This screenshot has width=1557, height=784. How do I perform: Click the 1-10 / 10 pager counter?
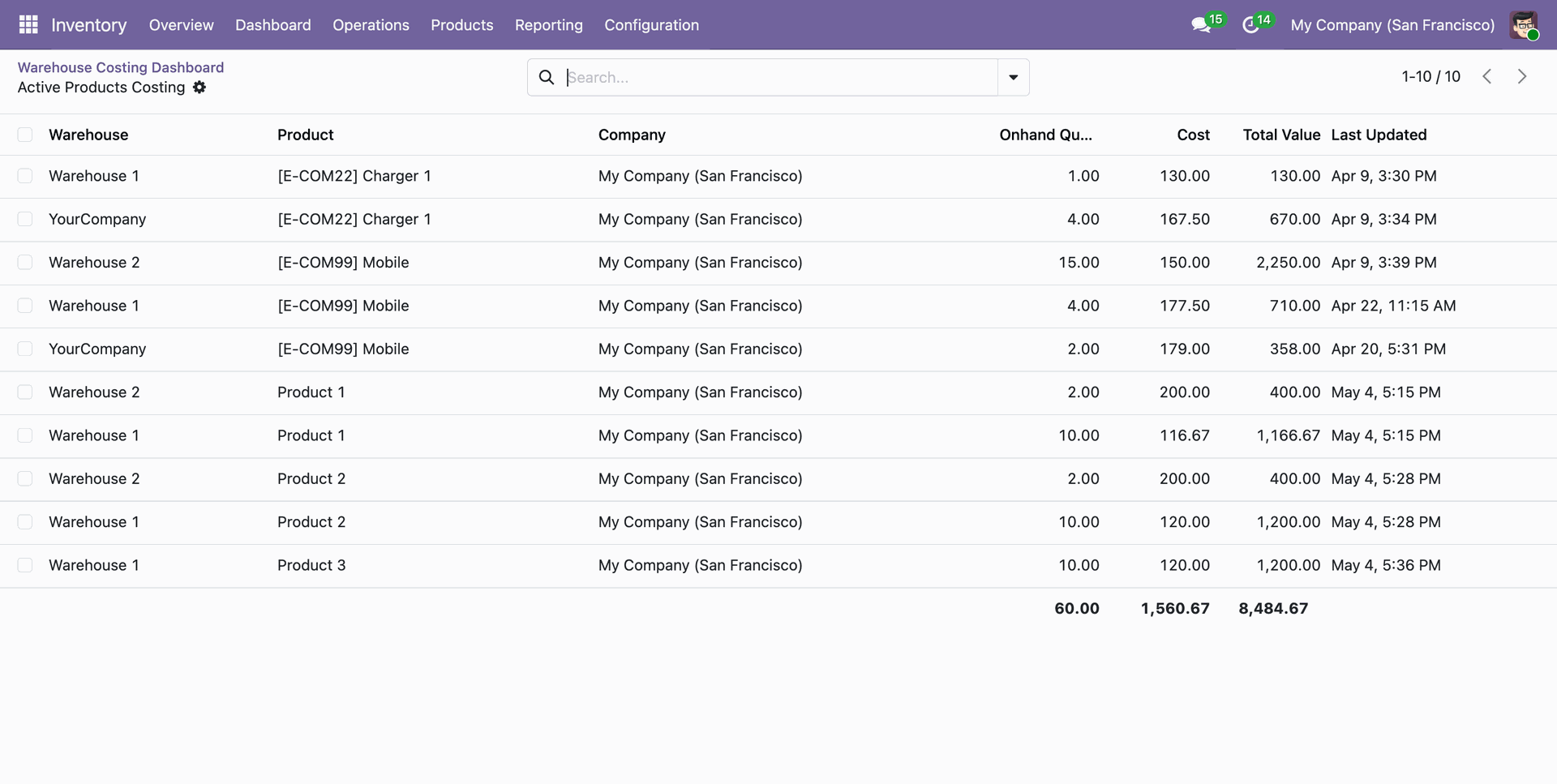point(1430,76)
